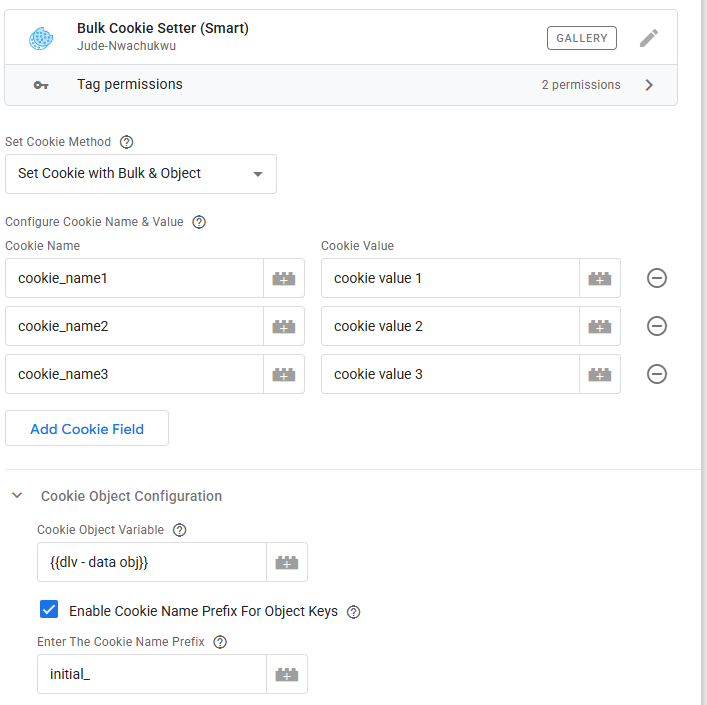Screen dimensions: 707x705
Task: Insert variable for Cookie Object Variable field
Action: [287, 563]
